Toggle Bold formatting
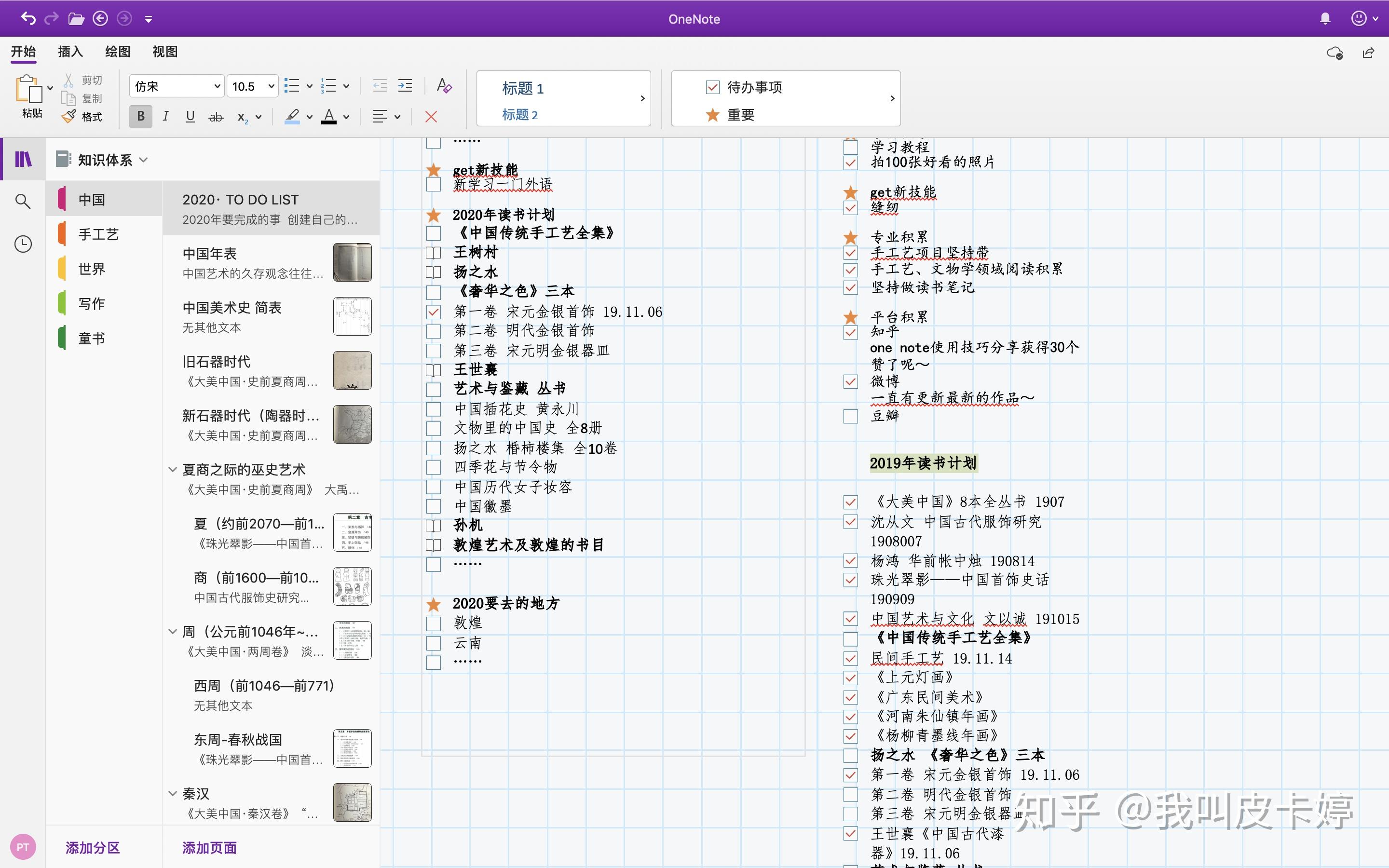Screen dimensions: 1389x868 click(141, 117)
